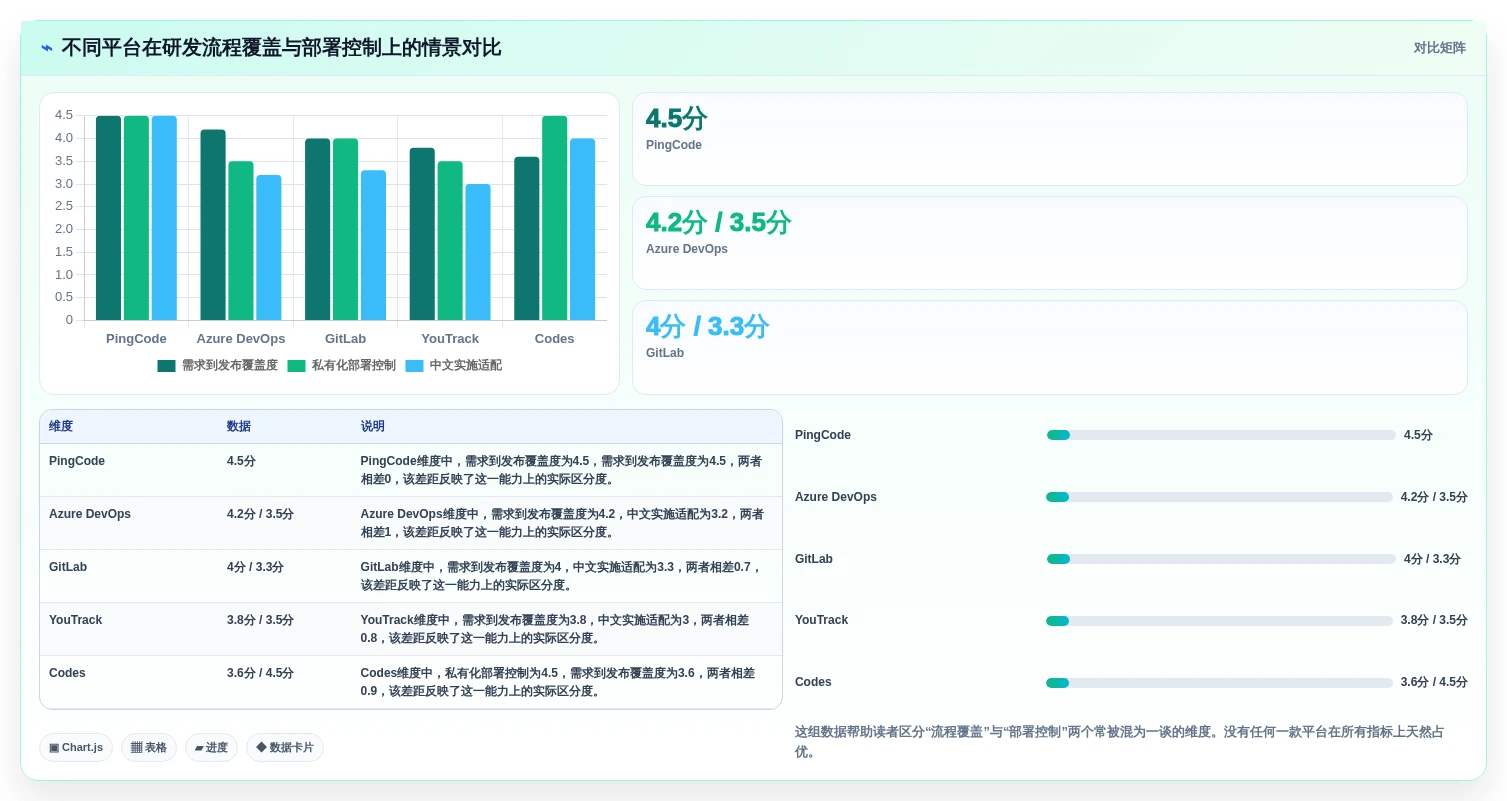
Task: Click table cell 3.8分 / 3.5分
Action: coord(260,620)
